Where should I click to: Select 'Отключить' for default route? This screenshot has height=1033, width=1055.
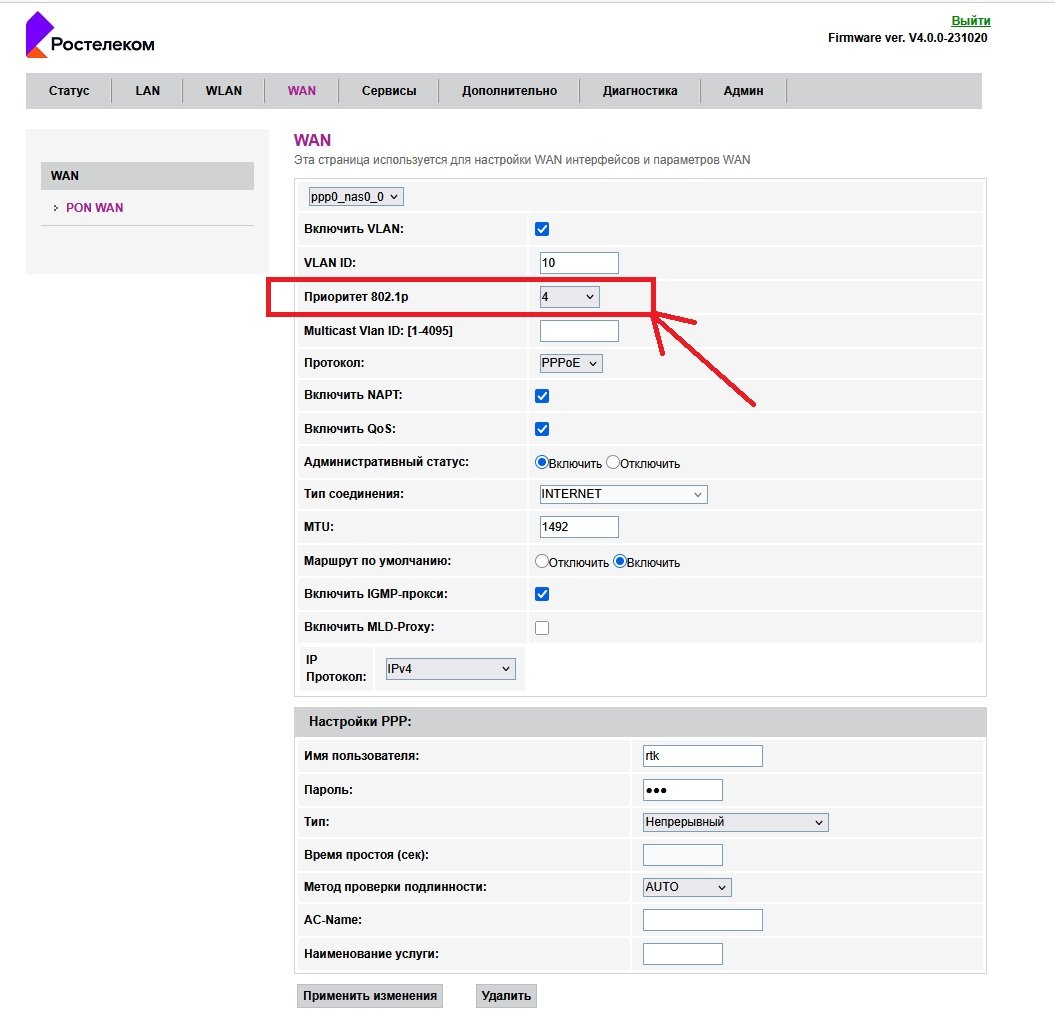pos(542,562)
